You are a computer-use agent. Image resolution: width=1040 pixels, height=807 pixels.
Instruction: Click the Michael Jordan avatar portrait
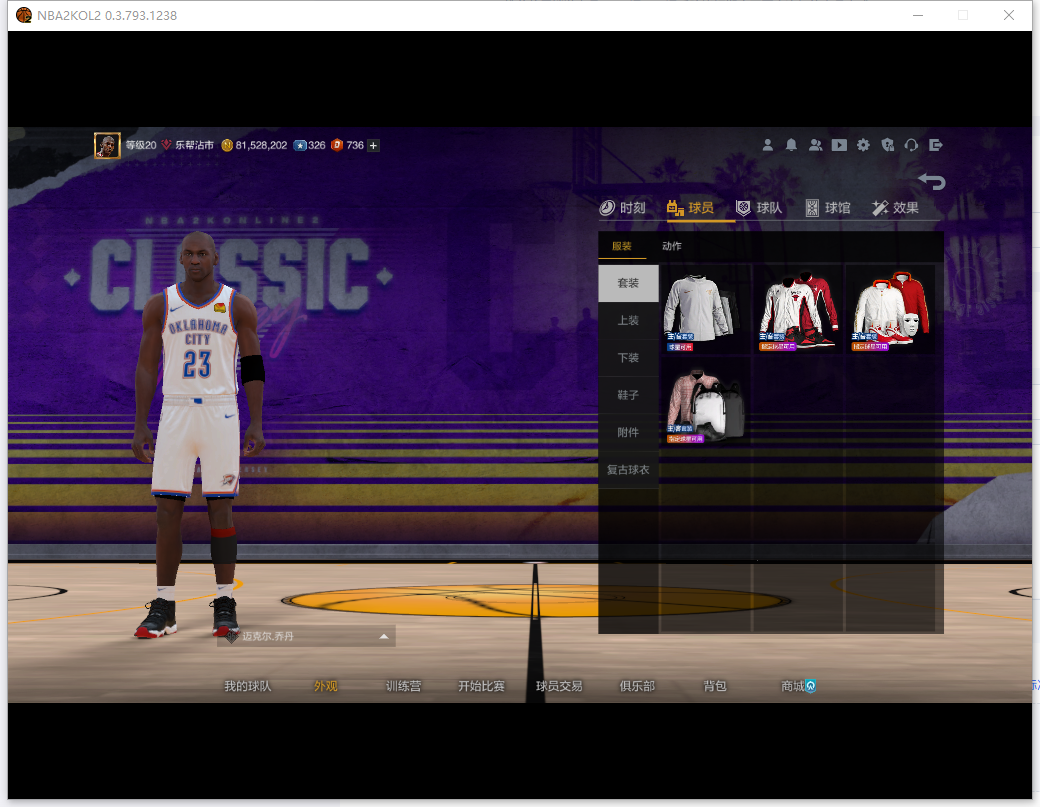[107, 145]
